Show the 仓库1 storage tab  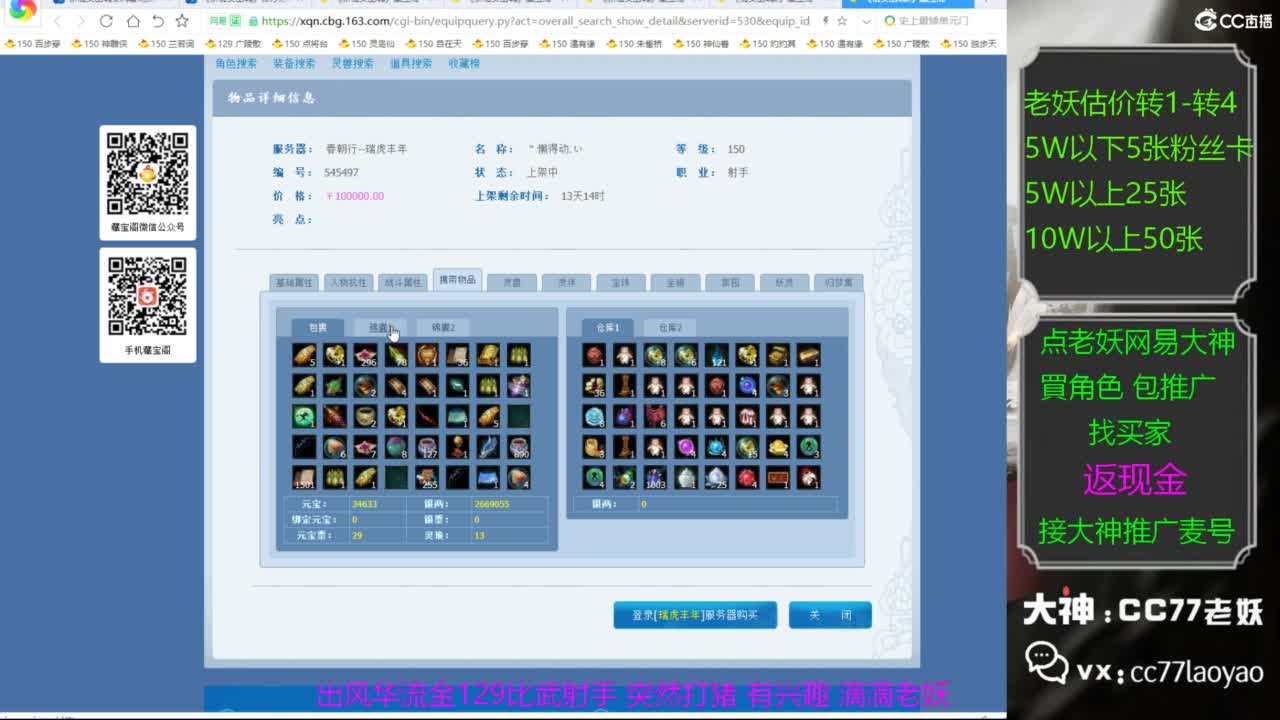608,327
